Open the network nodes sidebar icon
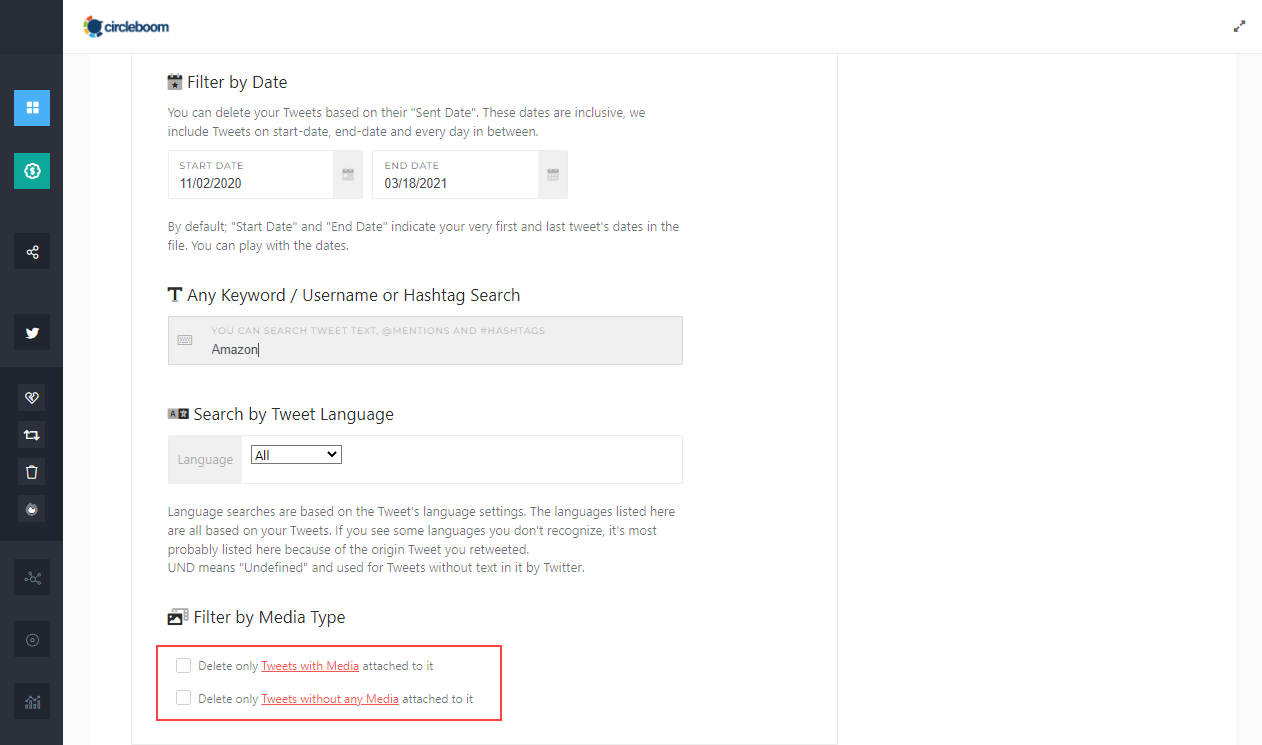The height and width of the screenshot is (745, 1262). (32, 577)
